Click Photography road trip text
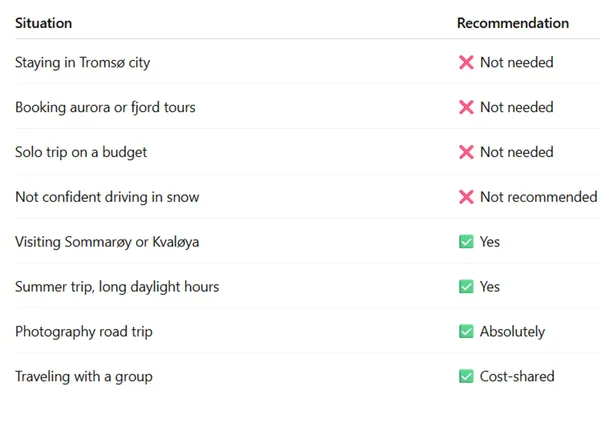The width and height of the screenshot is (600, 425). [84, 332]
